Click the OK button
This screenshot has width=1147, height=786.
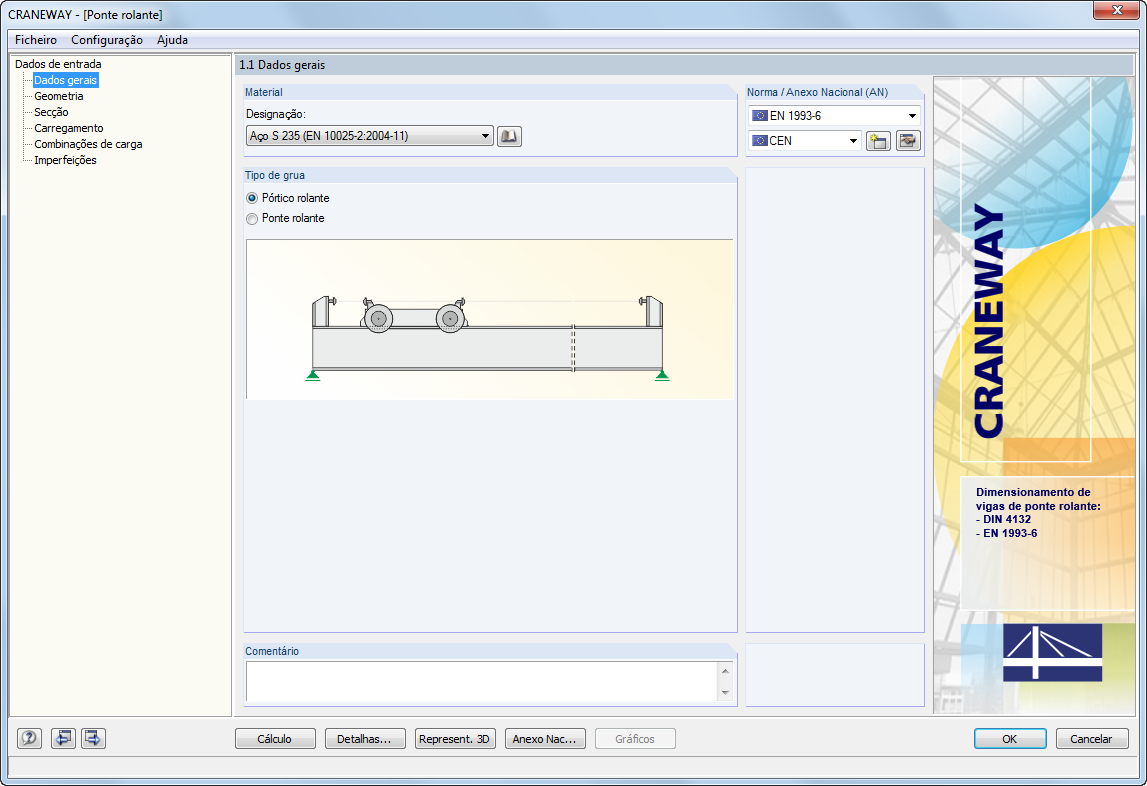[1009, 738]
